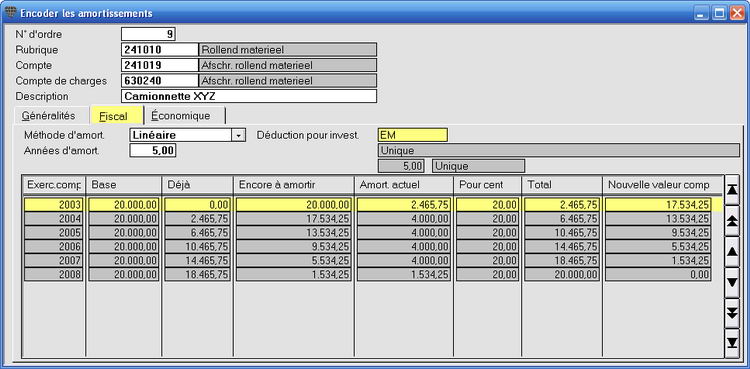750x369 pixels.
Task: Move up one row with single up arrow
Action: (732, 251)
